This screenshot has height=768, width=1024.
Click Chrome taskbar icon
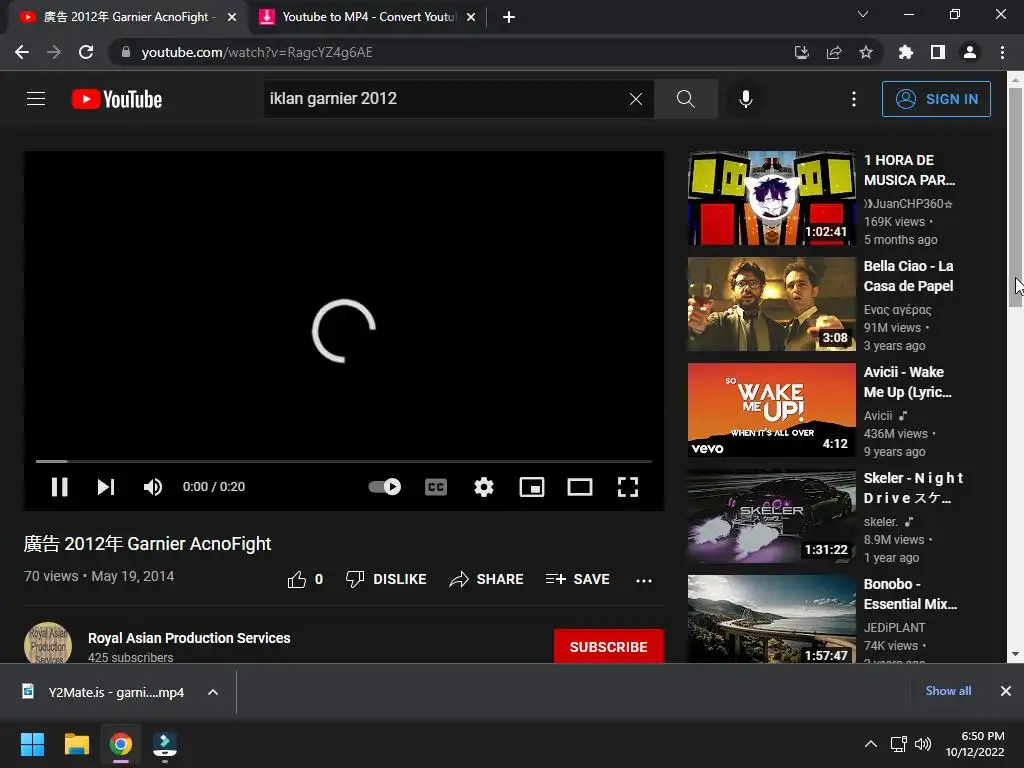pyautogui.click(x=120, y=744)
